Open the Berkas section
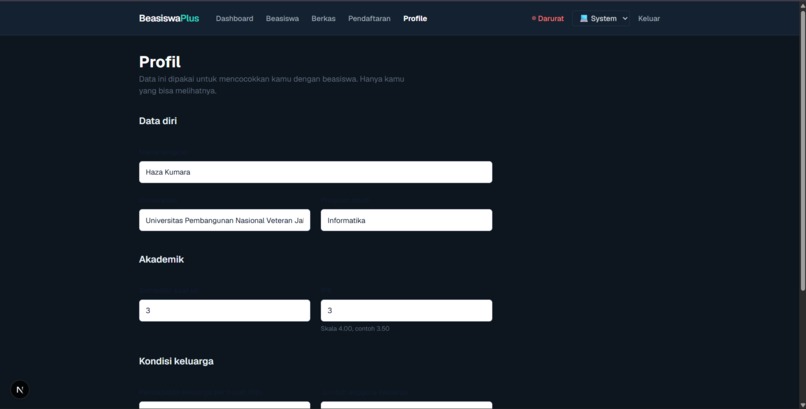The image size is (806, 409). pyautogui.click(x=323, y=18)
